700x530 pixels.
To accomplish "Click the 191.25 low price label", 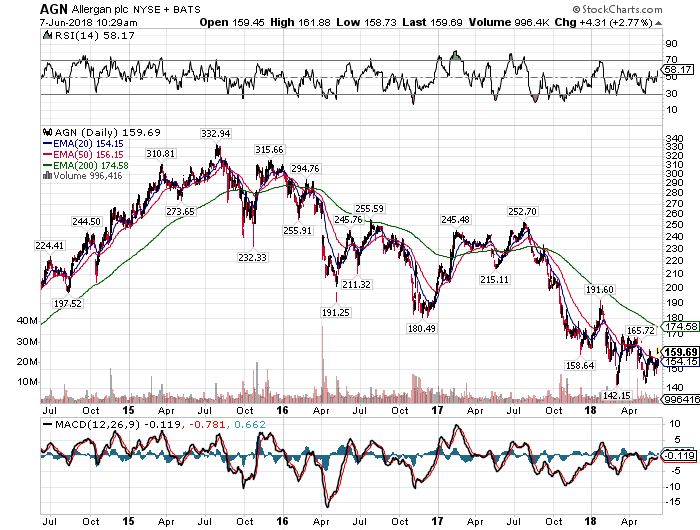I will pos(336,313).
